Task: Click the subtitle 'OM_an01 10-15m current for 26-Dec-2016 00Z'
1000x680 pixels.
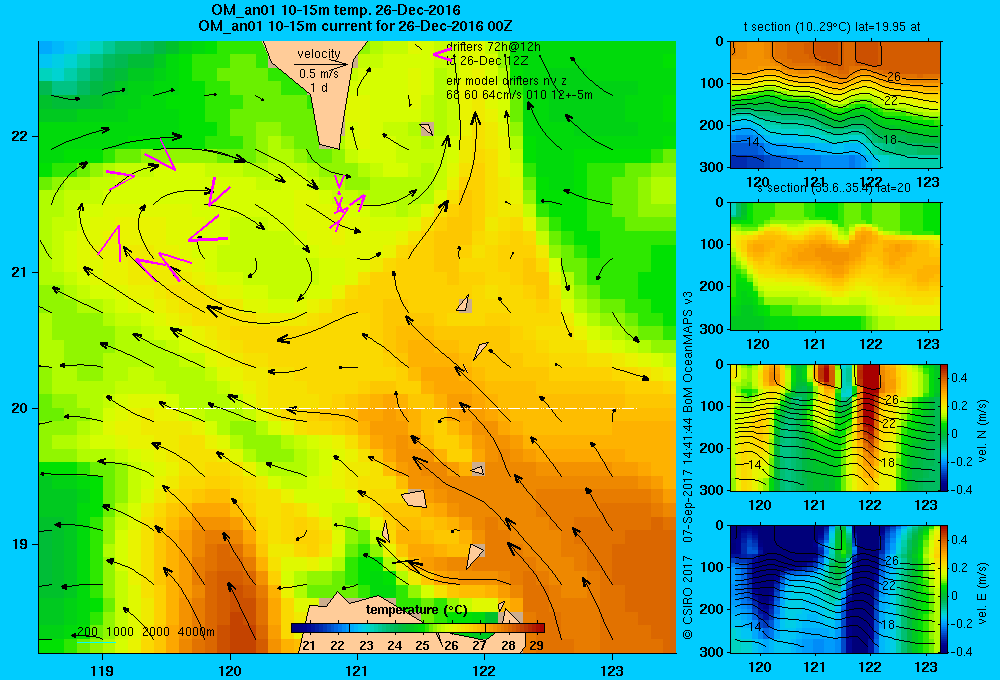Action: point(355,26)
